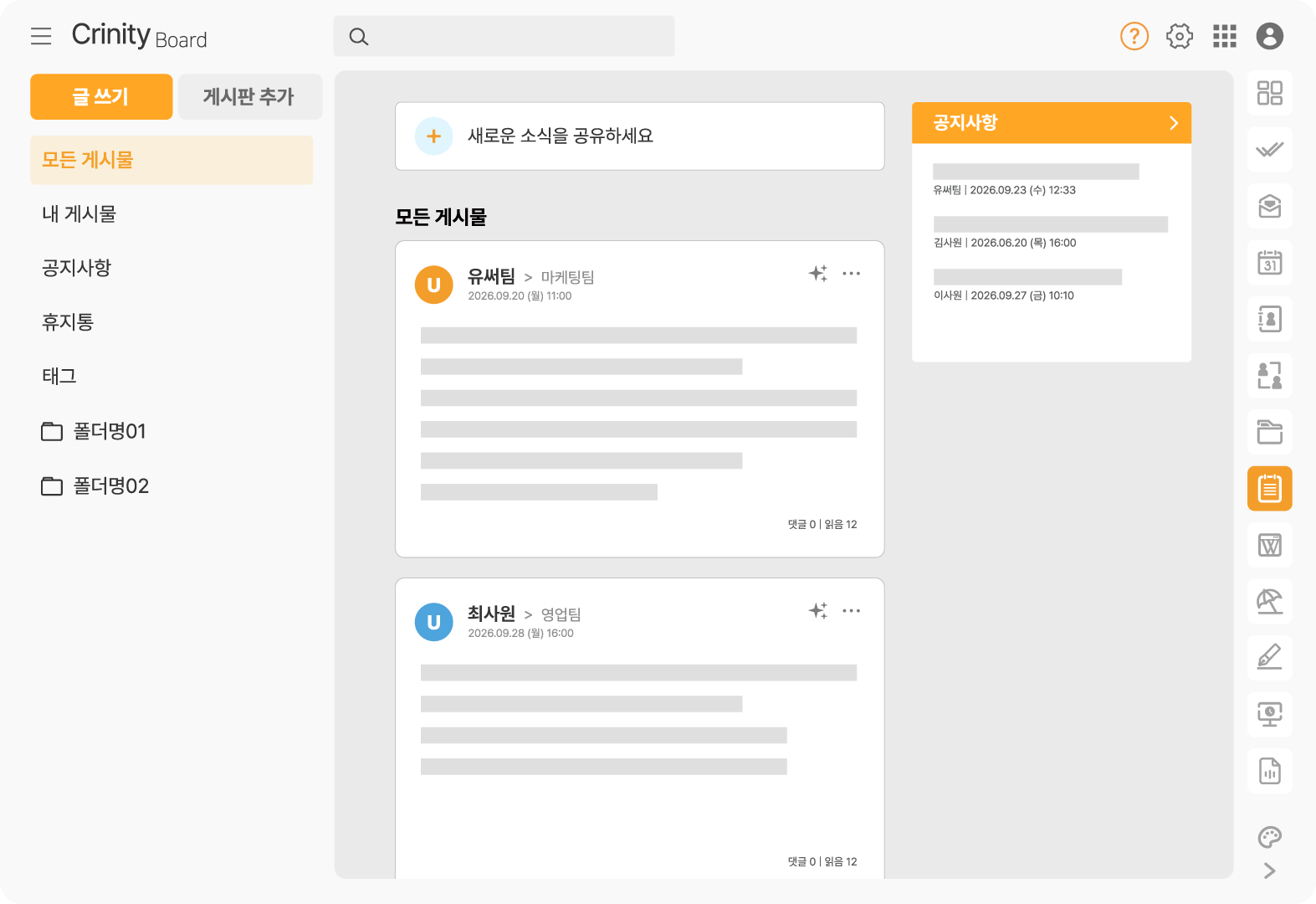Screen dimensions: 1316x904
Task: Open the apps grid launcher
Action: [1225, 36]
